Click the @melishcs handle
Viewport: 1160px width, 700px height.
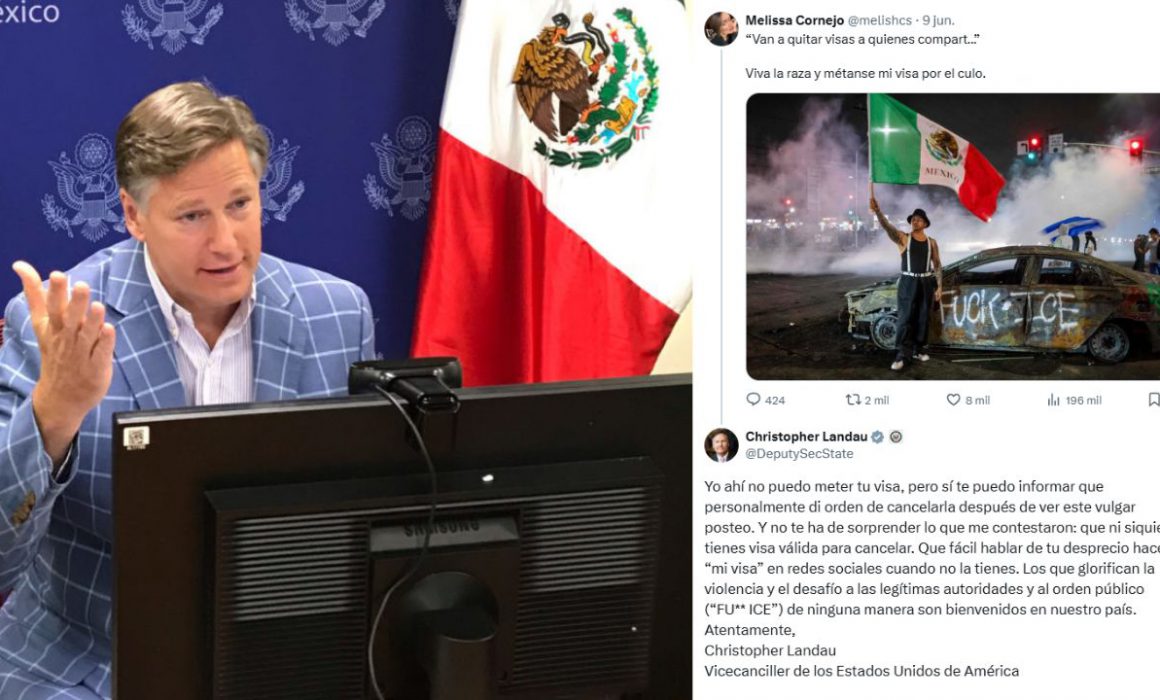[880, 20]
